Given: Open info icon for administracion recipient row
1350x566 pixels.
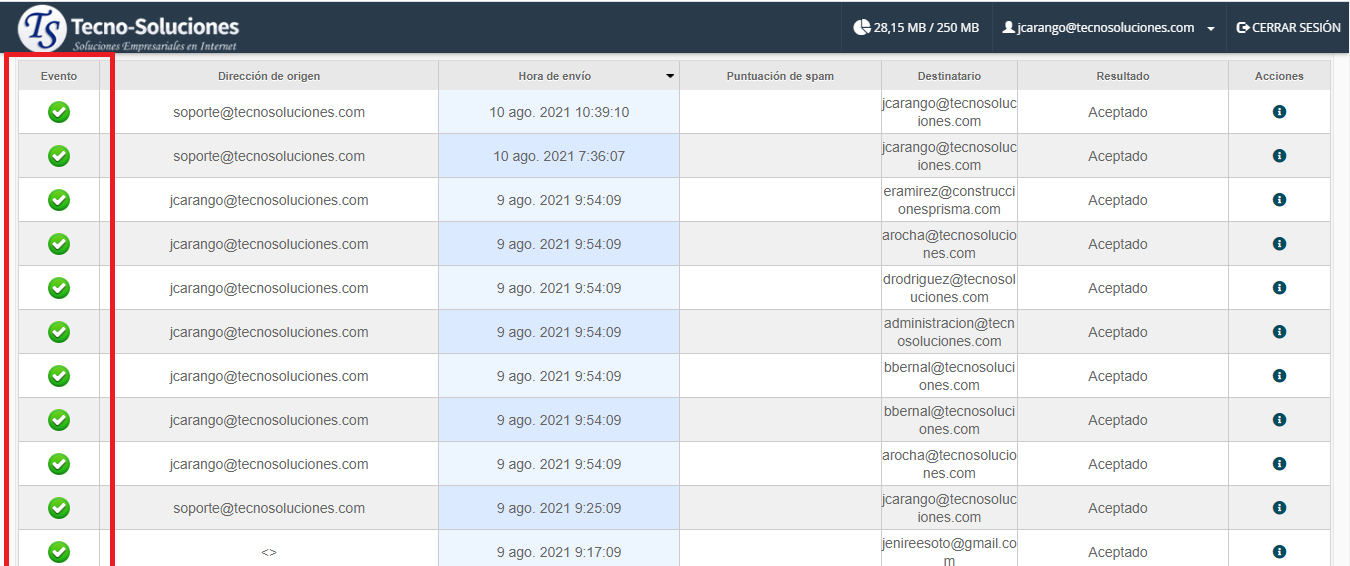Looking at the screenshot, I should pyautogui.click(x=1279, y=332).
